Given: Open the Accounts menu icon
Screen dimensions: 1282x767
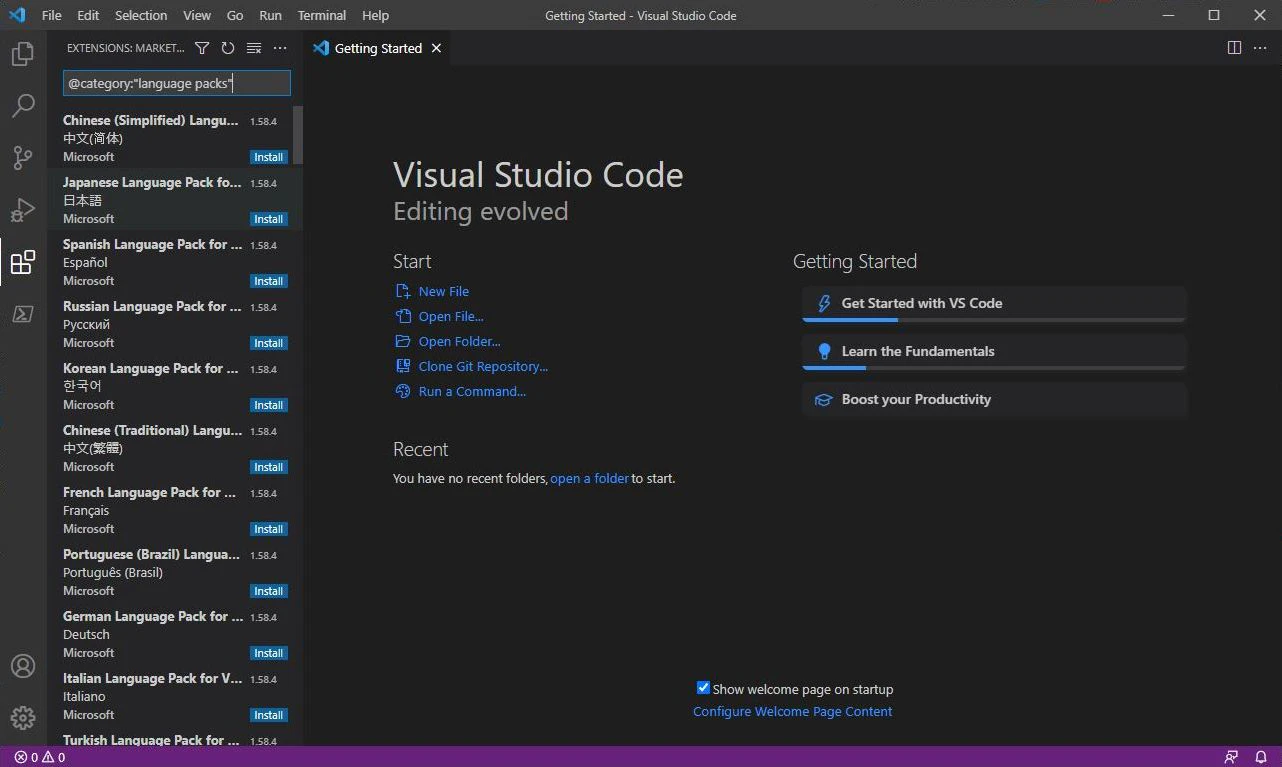Looking at the screenshot, I should (x=22, y=666).
